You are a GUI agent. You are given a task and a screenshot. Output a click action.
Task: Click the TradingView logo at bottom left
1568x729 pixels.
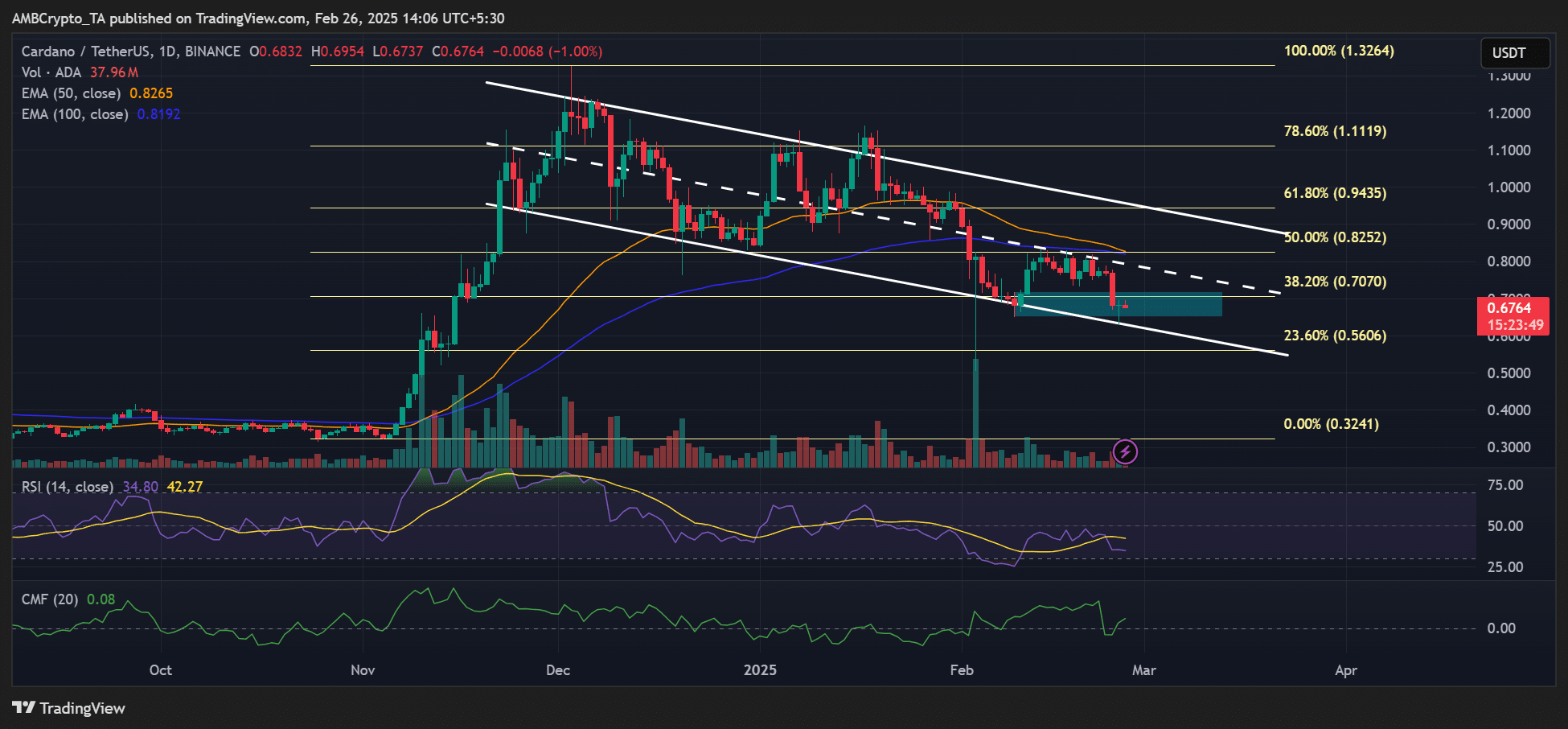pos(69,708)
